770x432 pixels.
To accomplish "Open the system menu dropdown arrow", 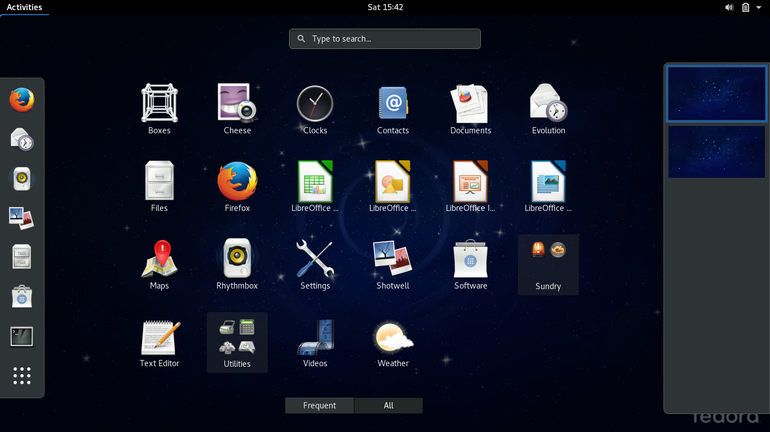I will 759,7.
